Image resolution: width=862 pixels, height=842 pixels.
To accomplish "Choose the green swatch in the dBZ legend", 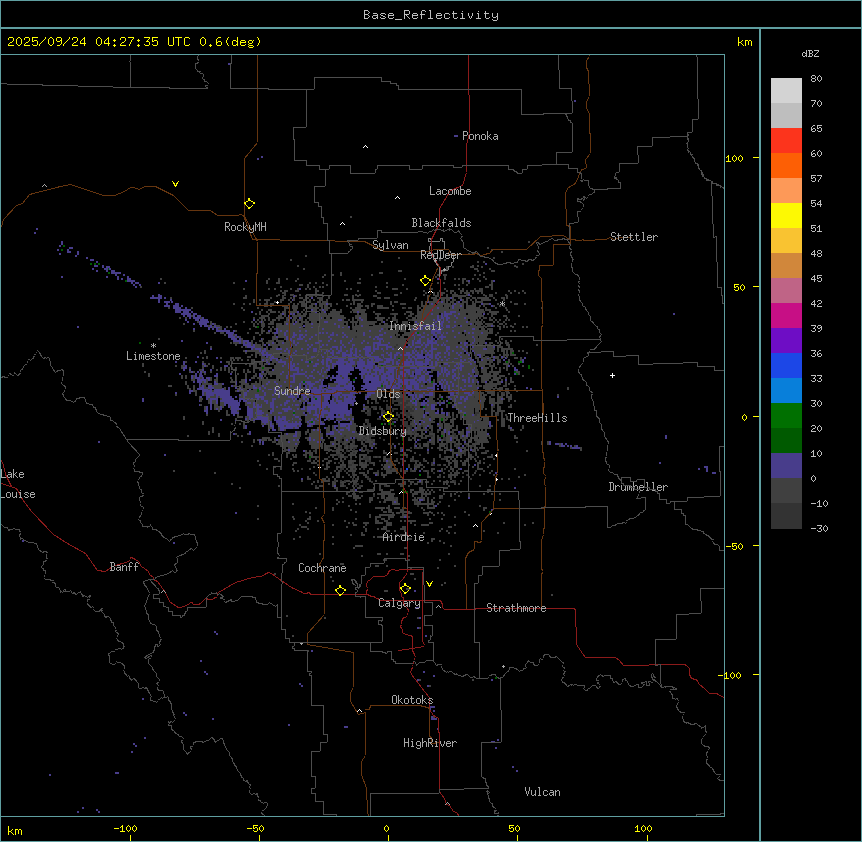I will coord(786,415).
